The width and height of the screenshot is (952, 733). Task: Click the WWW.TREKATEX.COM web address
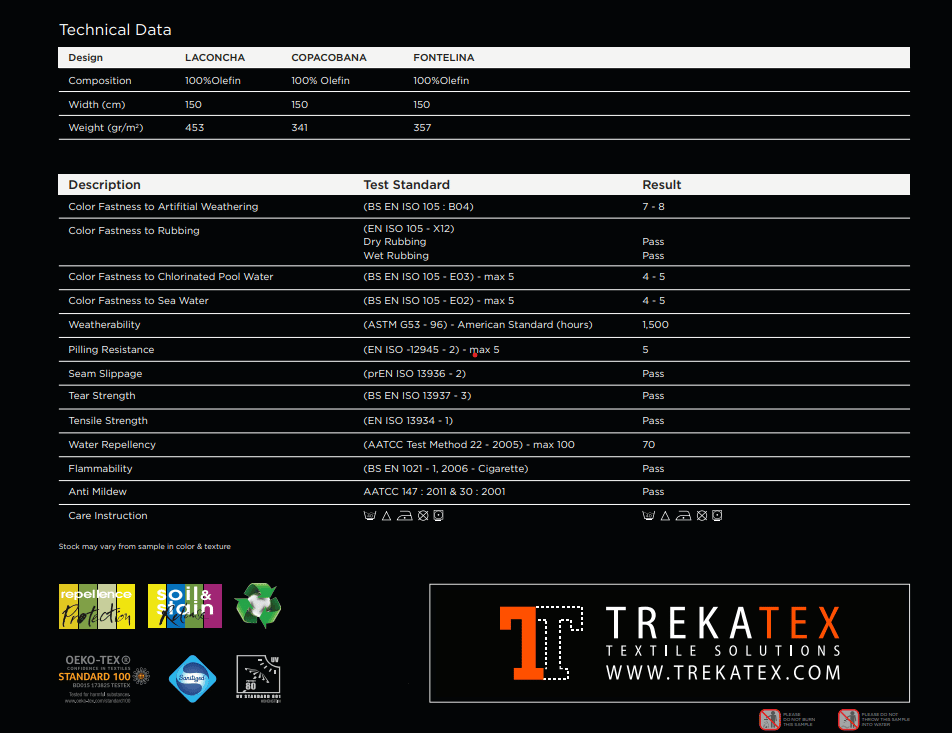[x=723, y=672]
